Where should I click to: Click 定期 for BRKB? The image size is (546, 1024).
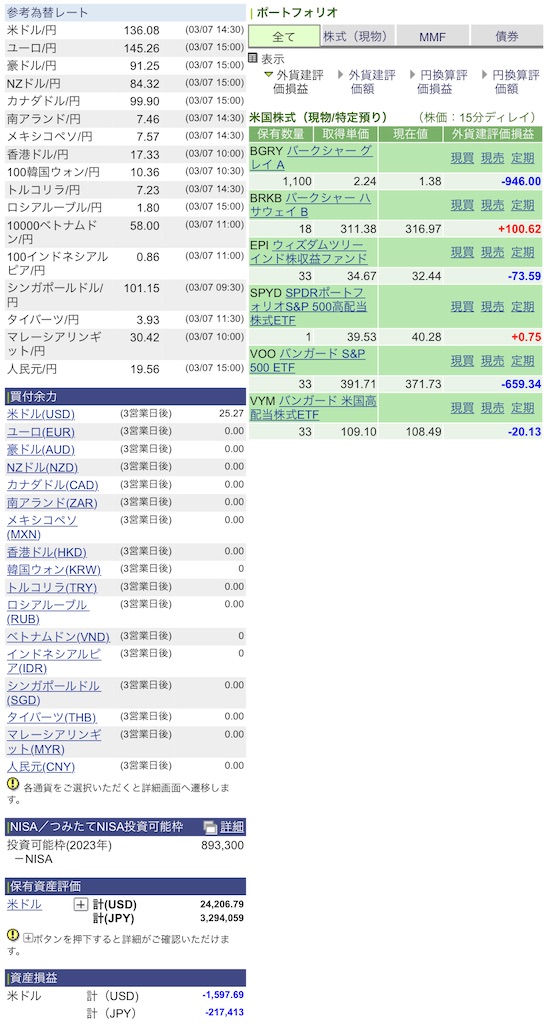point(522,204)
